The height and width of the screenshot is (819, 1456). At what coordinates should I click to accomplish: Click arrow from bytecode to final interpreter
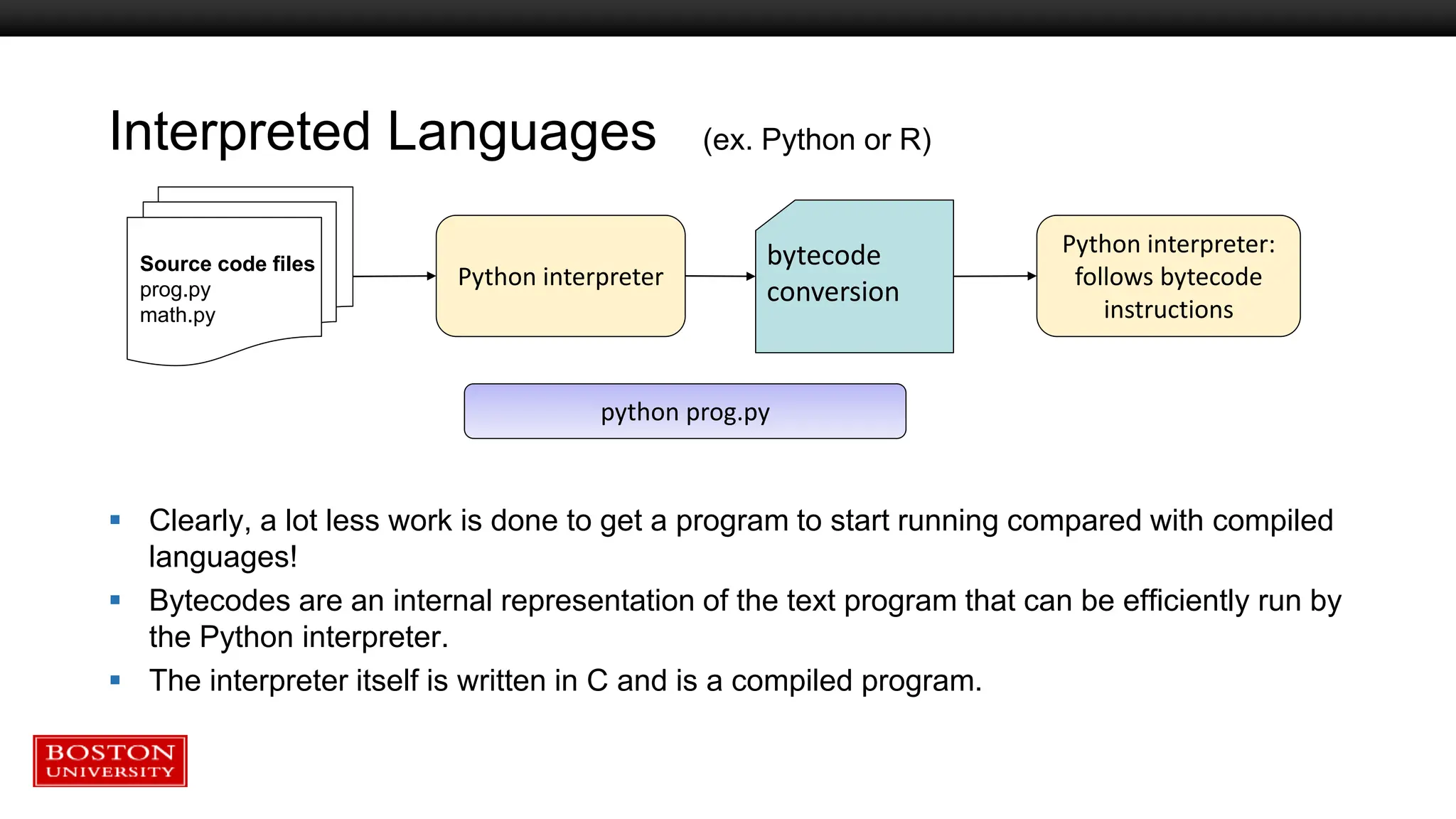point(994,276)
